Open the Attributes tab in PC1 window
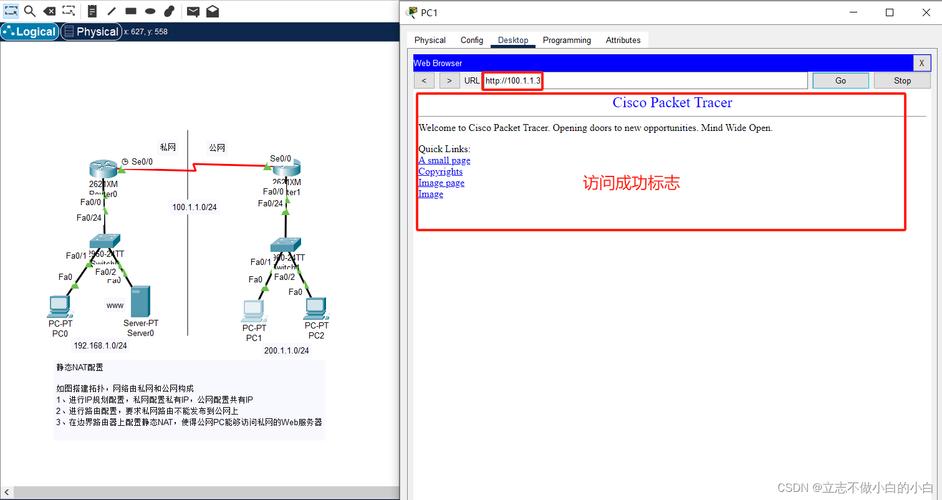942x500 pixels. (623, 40)
